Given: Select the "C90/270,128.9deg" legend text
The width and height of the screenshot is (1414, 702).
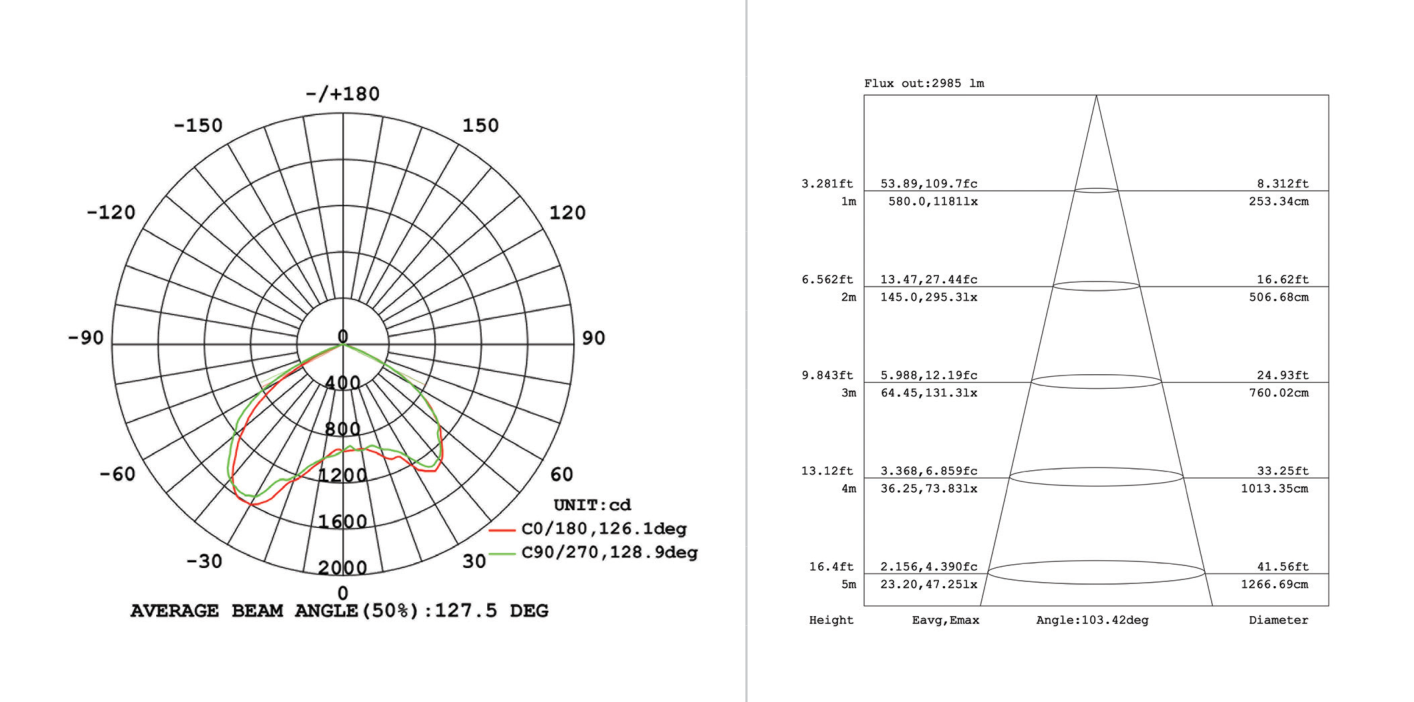Looking at the screenshot, I should [x=610, y=552].
